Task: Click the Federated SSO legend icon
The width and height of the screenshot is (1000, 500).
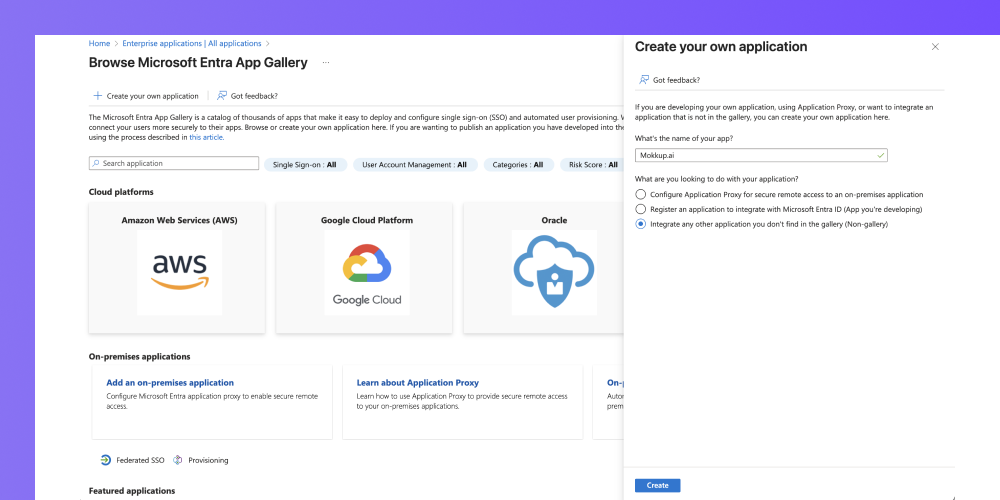Action: point(106,460)
